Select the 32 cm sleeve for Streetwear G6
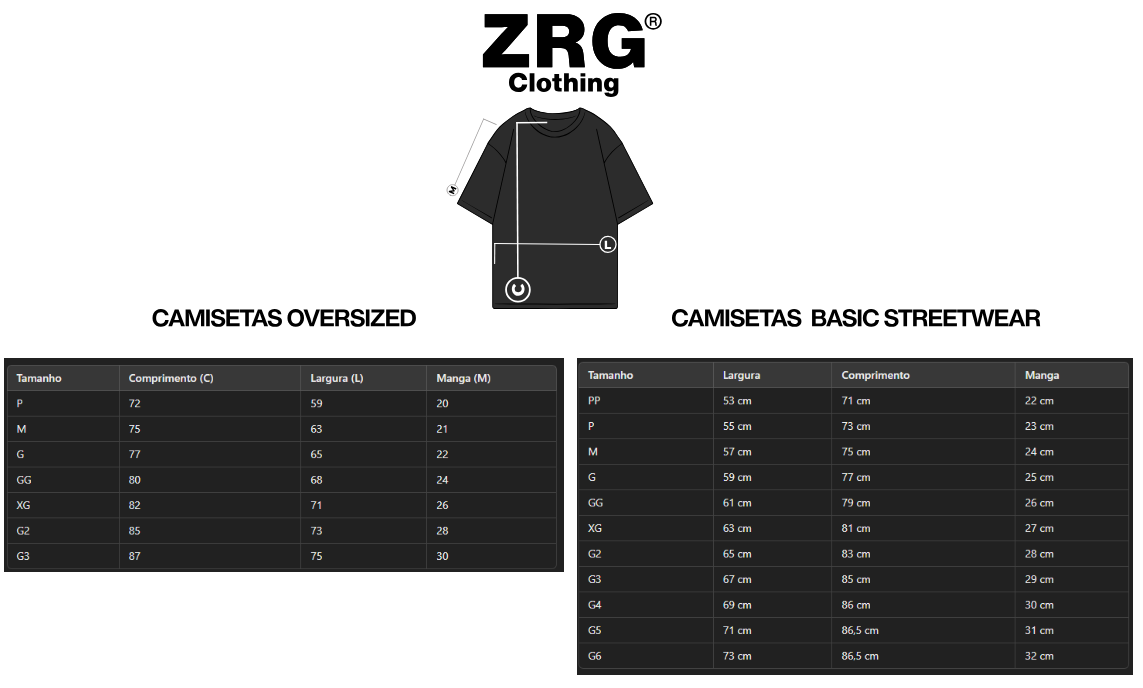Screen dimensions: 1143x688 1039,656
